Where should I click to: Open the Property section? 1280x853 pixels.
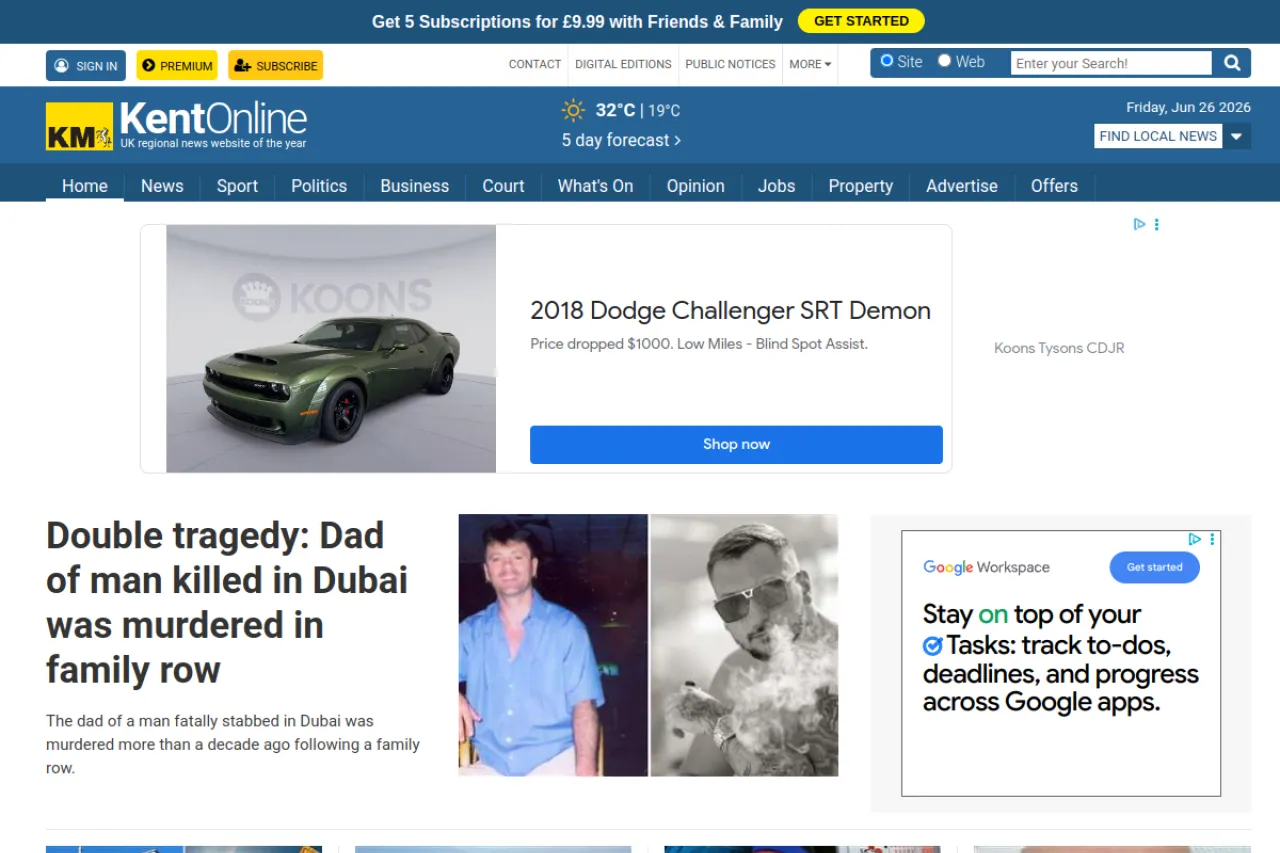[x=861, y=186]
